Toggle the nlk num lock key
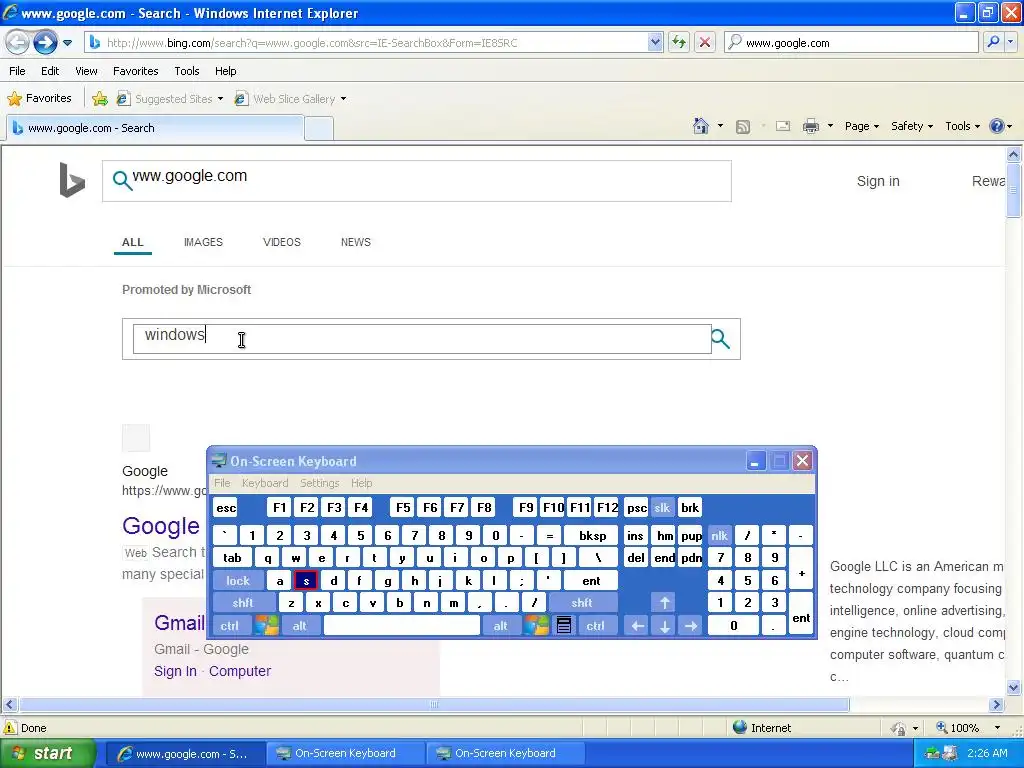Screen dimensions: 1024x768 (x=720, y=536)
